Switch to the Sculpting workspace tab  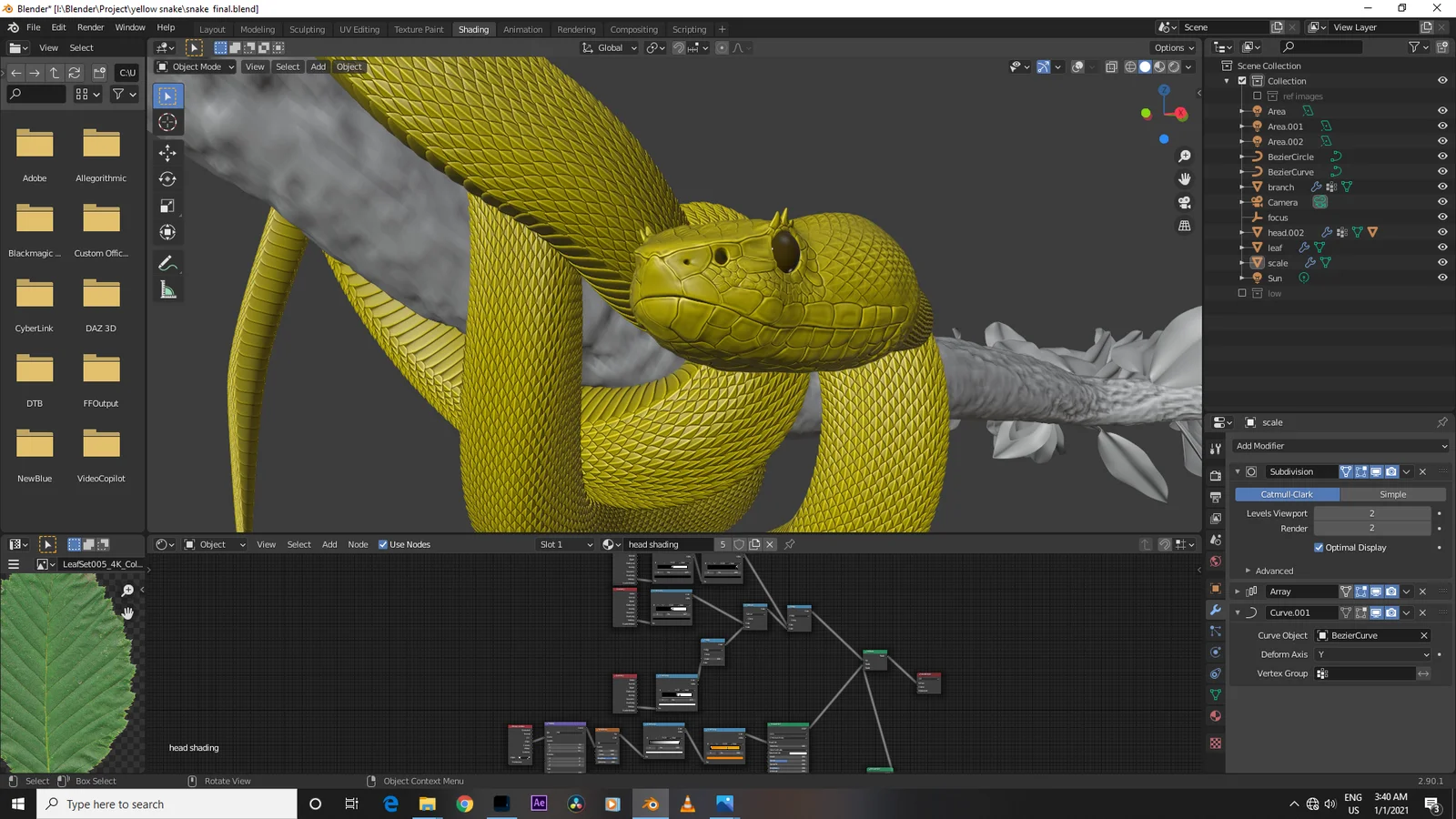[307, 29]
